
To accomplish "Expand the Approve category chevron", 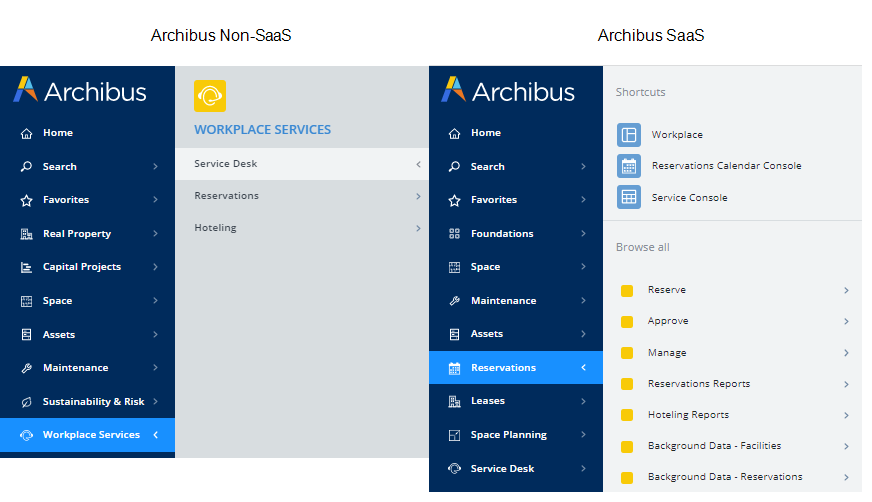I will (846, 322).
